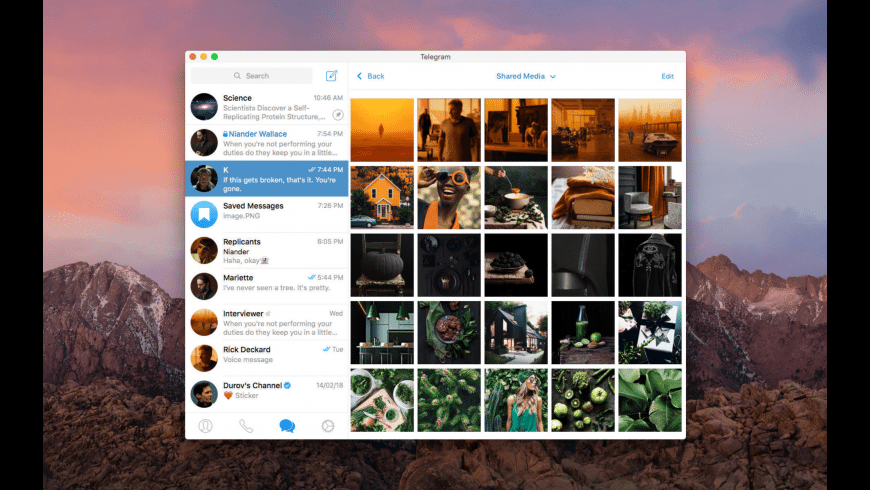Screen dimensions: 870x490
Task: Open the Niander Wallace chat
Action: point(267,143)
